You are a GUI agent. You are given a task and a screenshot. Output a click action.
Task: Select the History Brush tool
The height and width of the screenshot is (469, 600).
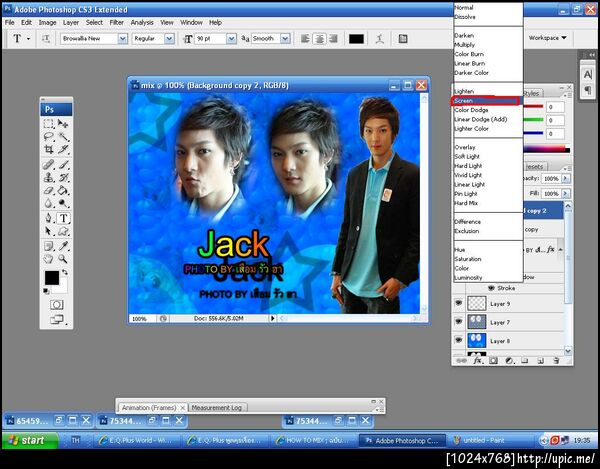pos(63,178)
